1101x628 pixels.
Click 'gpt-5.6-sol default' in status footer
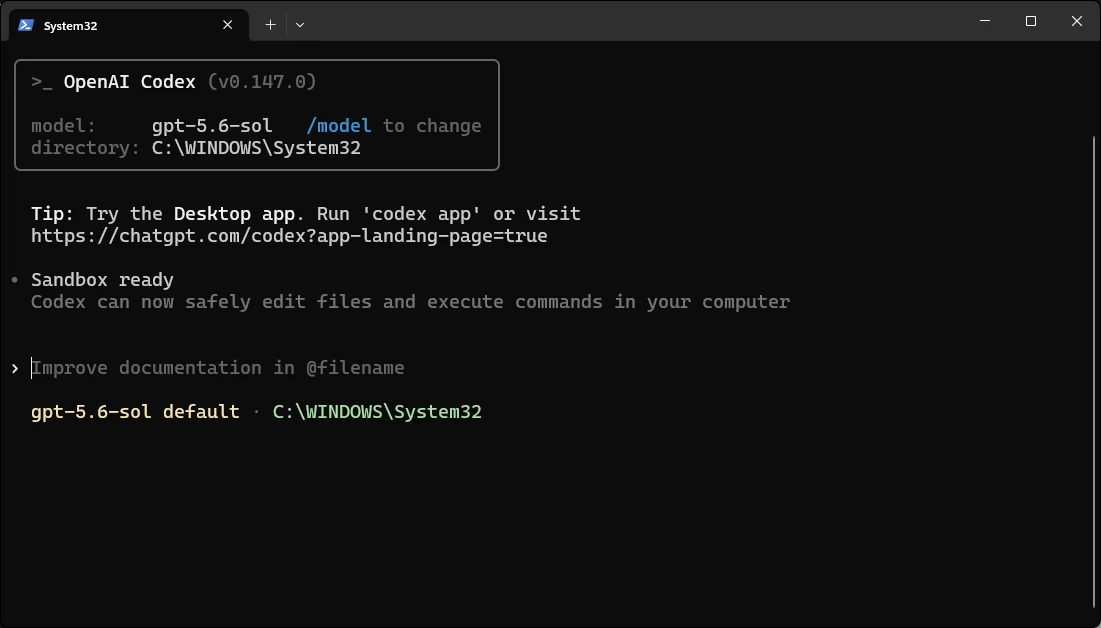(x=135, y=412)
